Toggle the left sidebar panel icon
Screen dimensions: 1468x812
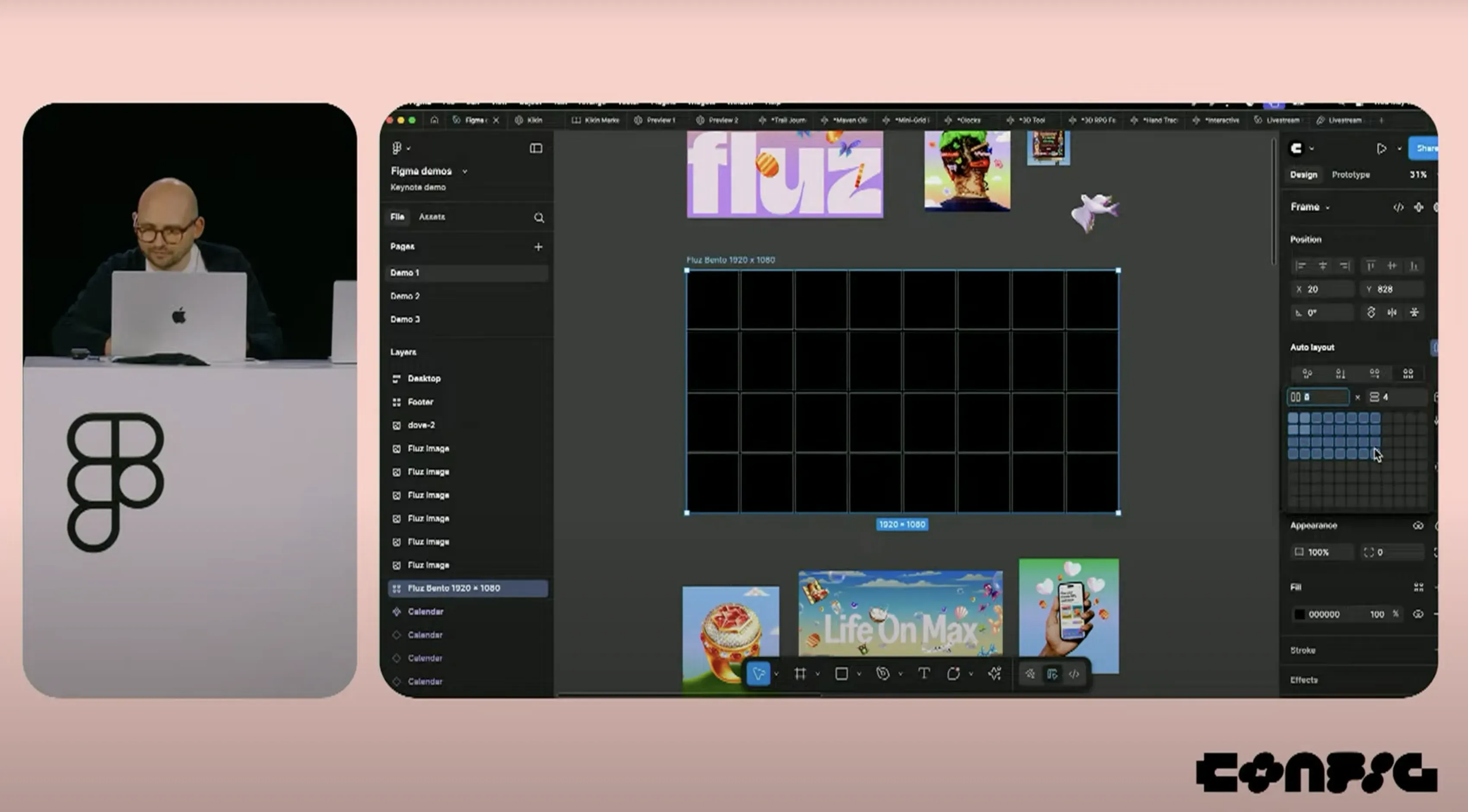[x=536, y=148]
